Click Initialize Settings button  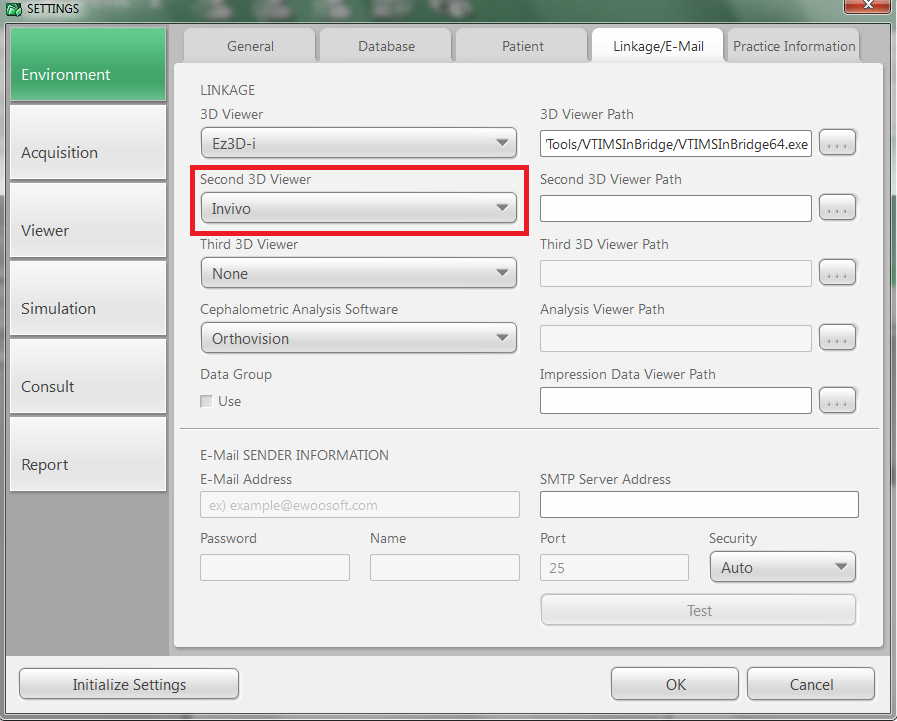coord(129,684)
